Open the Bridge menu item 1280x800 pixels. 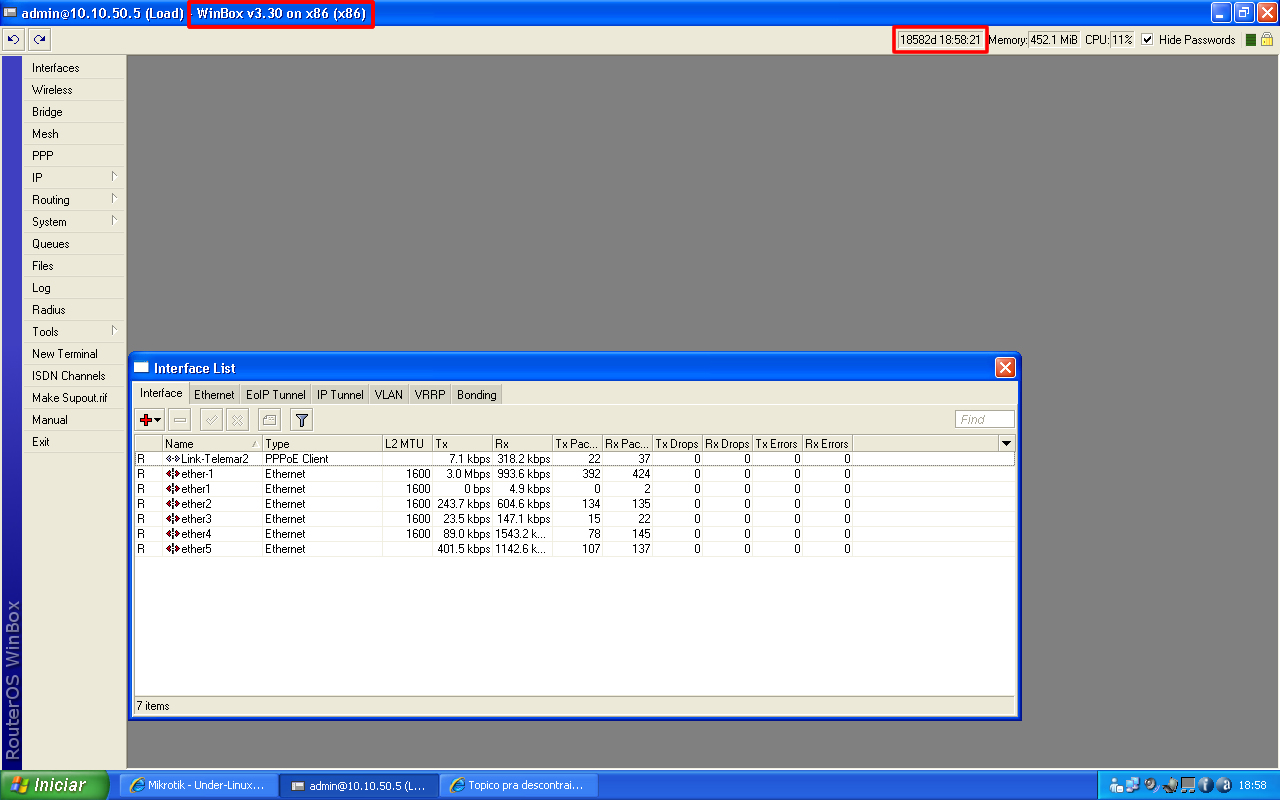click(x=74, y=112)
